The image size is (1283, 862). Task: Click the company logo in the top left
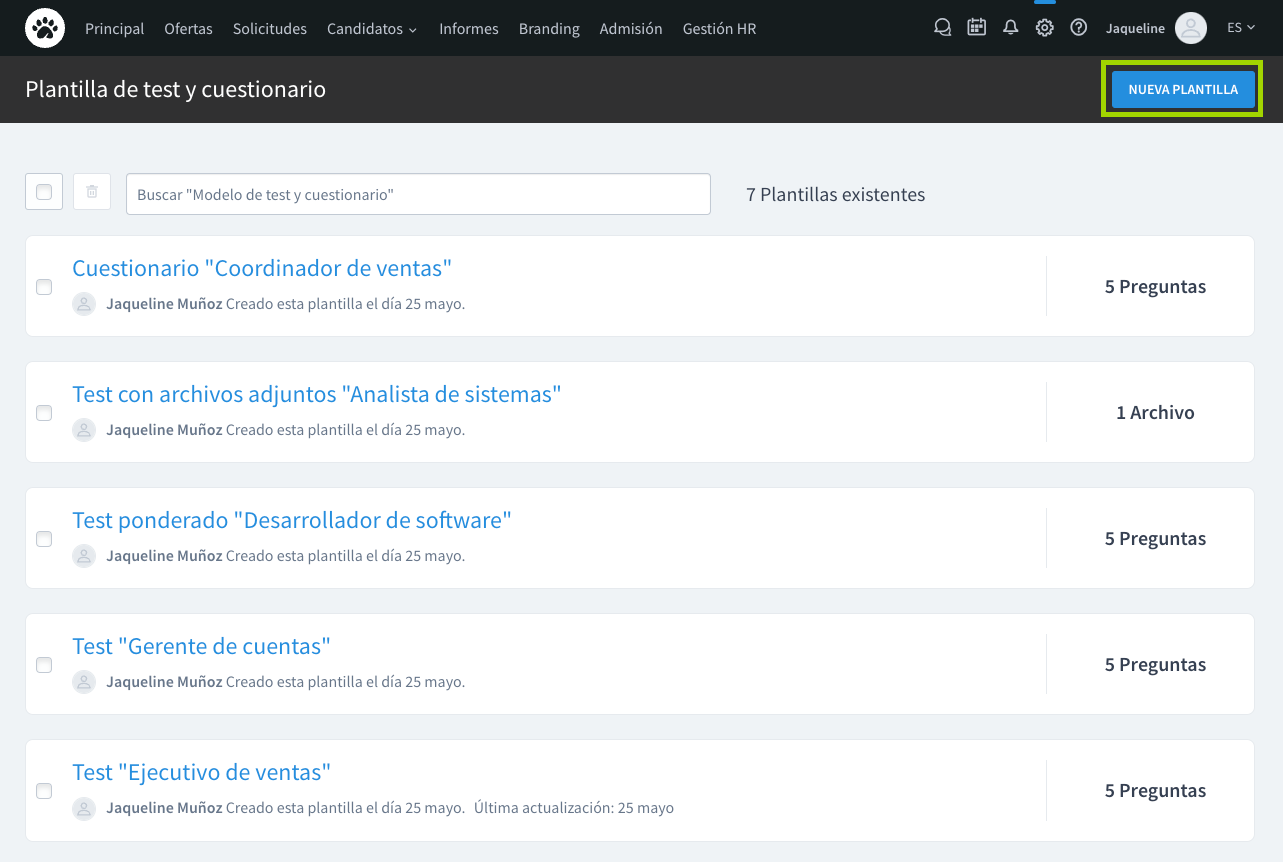(x=44, y=27)
